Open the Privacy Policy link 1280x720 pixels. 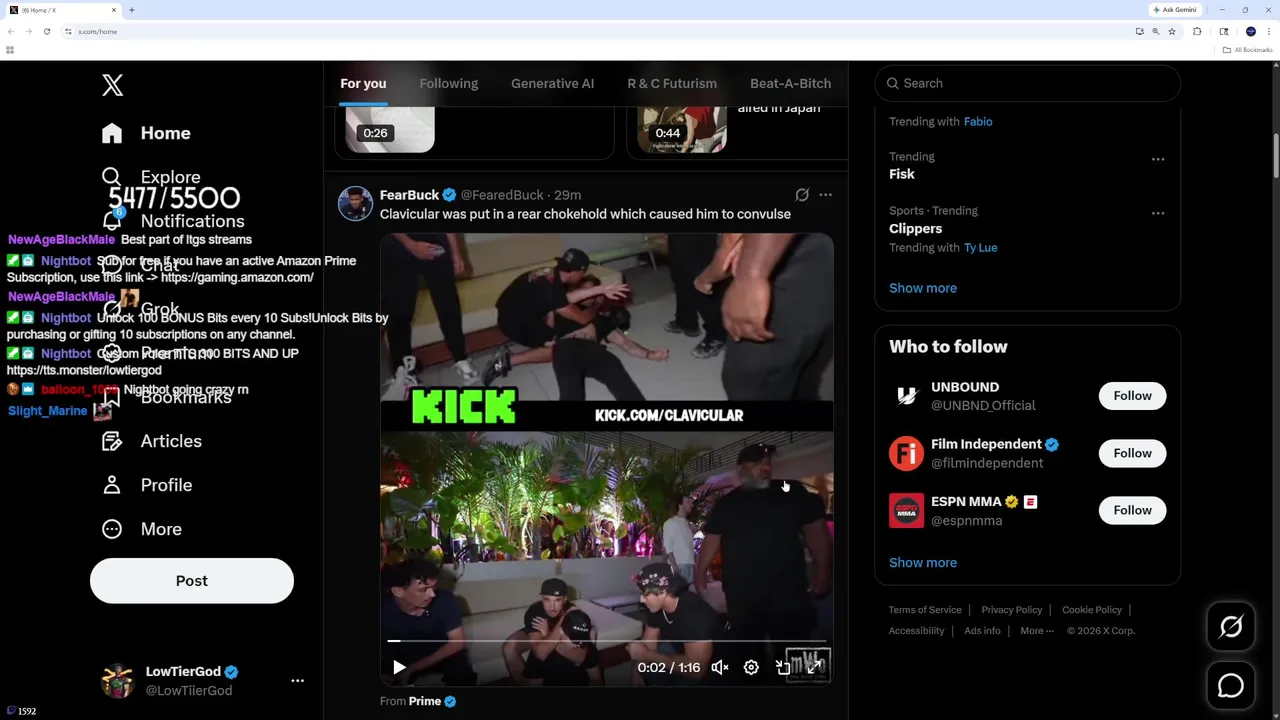(x=1011, y=610)
